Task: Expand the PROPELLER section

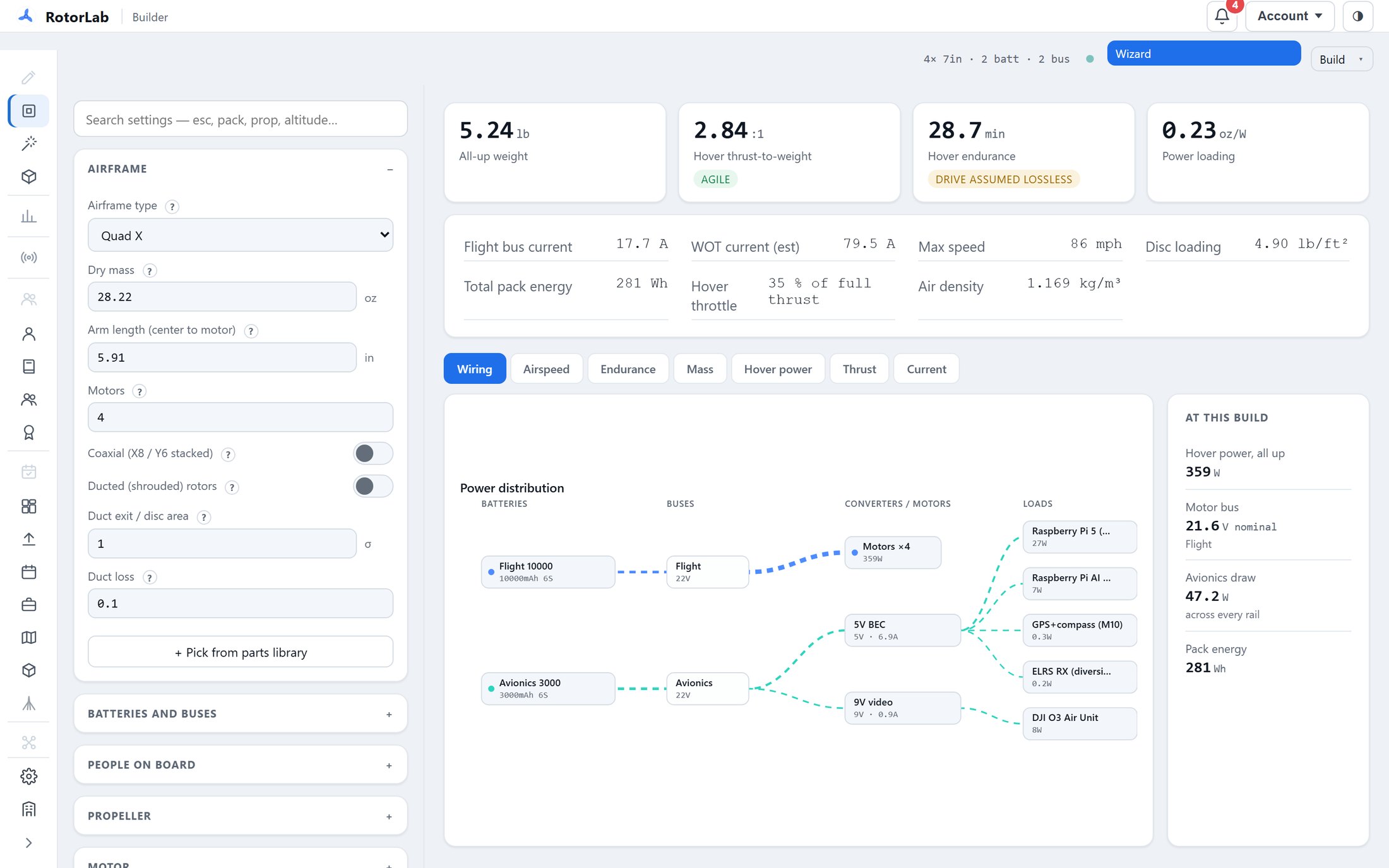Action: click(x=241, y=816)
